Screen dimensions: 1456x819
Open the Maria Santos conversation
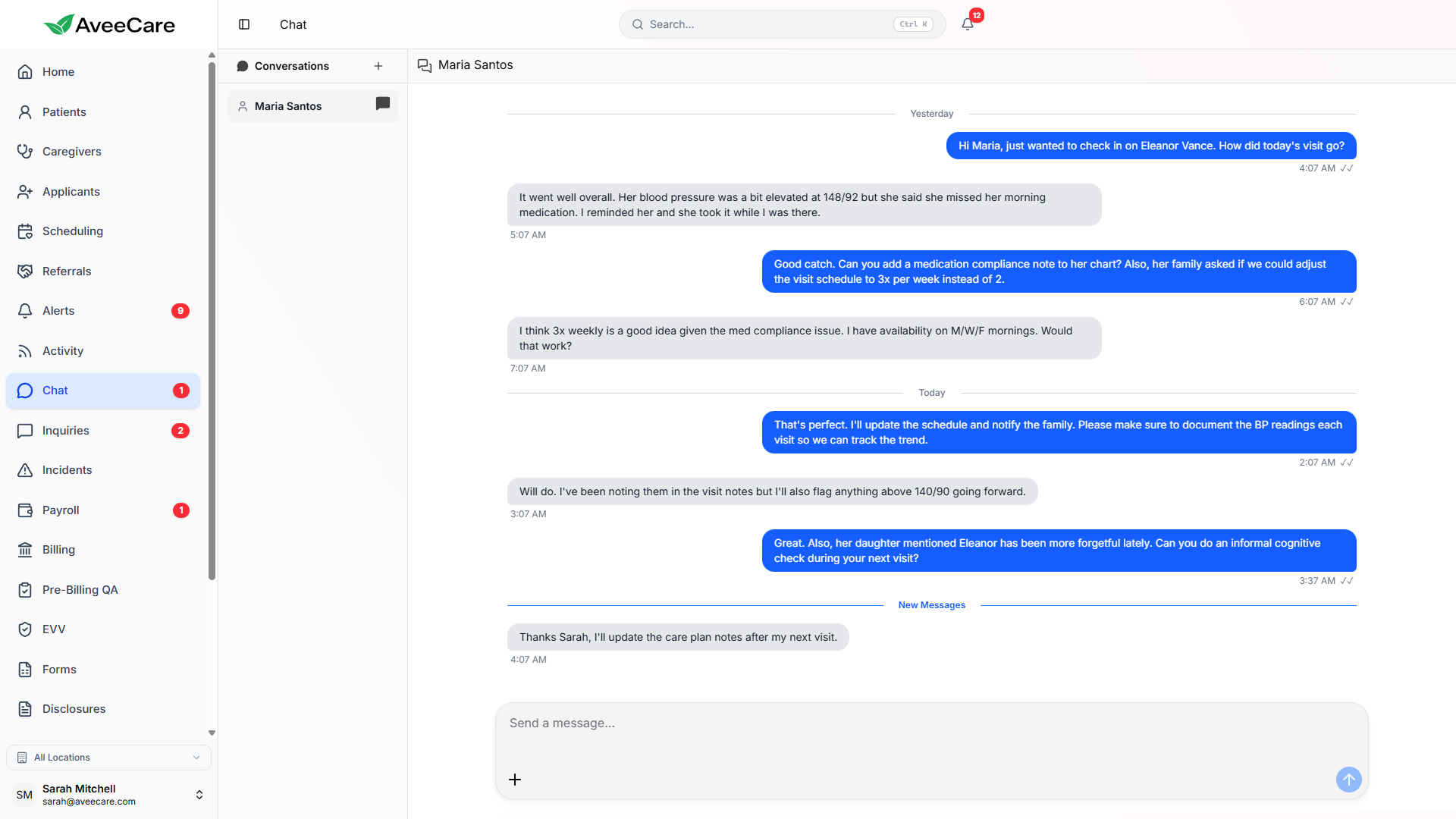(x=311, y=106)
